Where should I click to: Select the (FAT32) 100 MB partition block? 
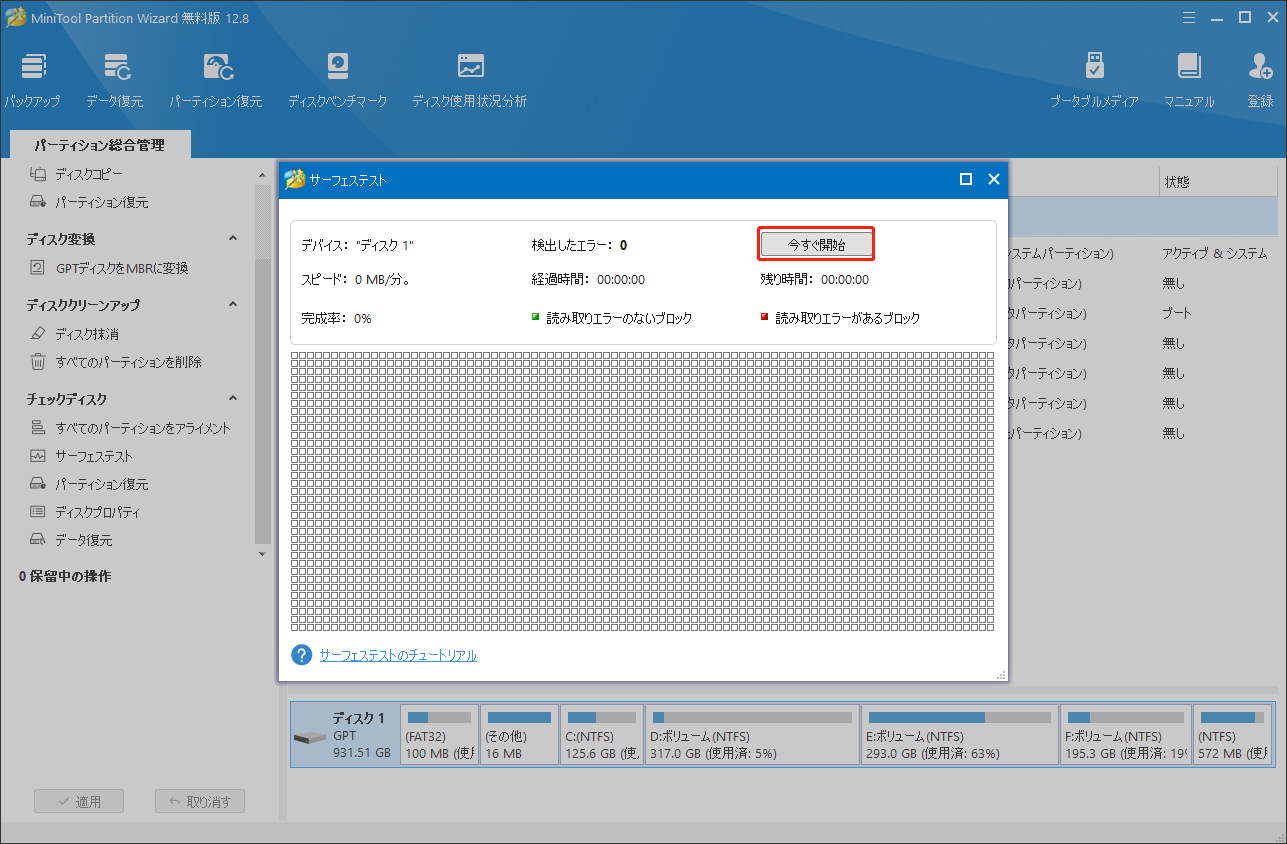click(439, 734)
